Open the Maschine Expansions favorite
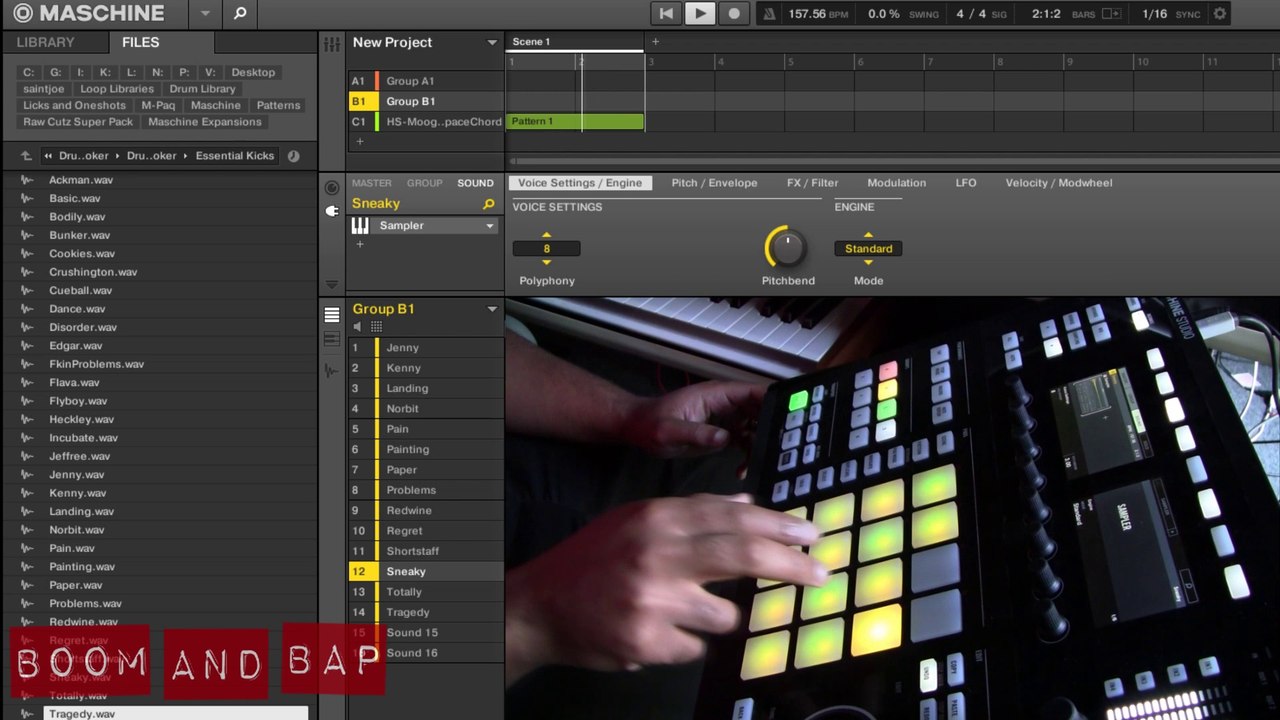1280x720 pixels. pos(205,122)
